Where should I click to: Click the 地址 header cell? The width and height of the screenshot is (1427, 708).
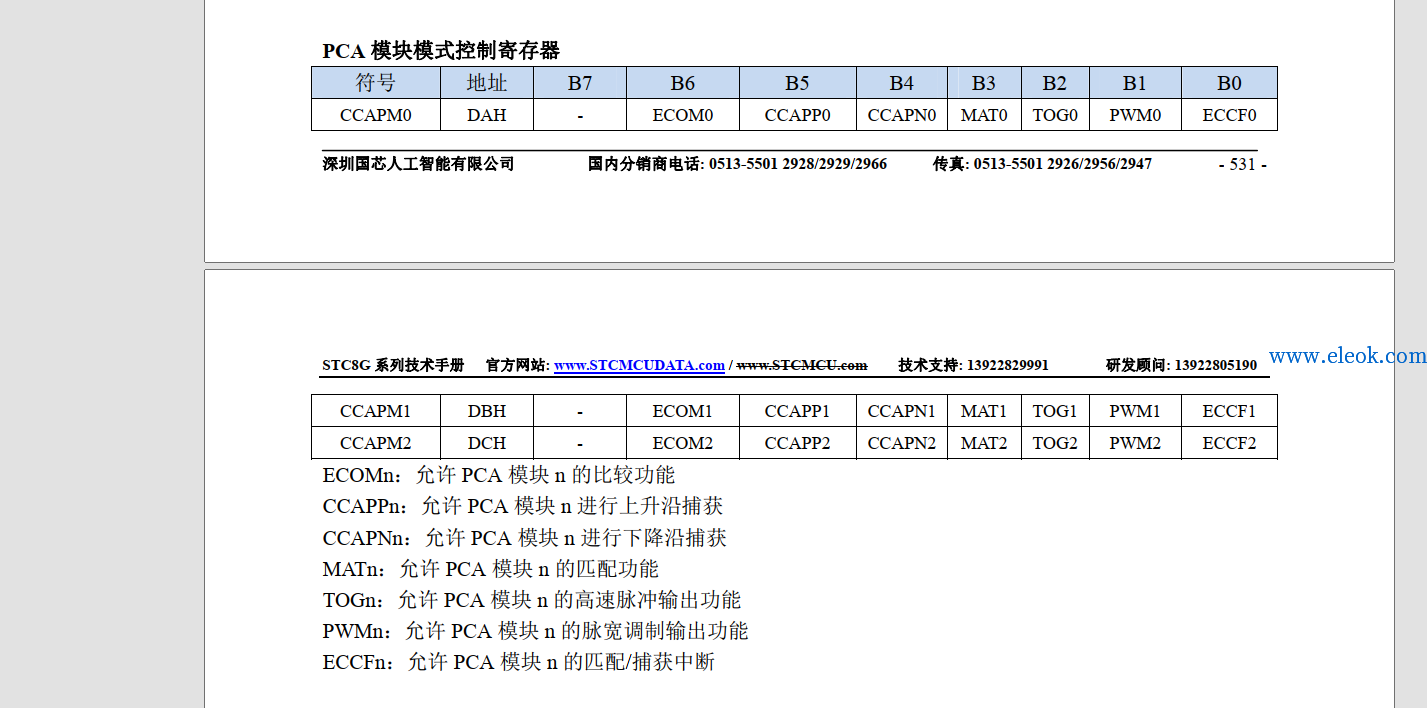[x=487, y=83]
